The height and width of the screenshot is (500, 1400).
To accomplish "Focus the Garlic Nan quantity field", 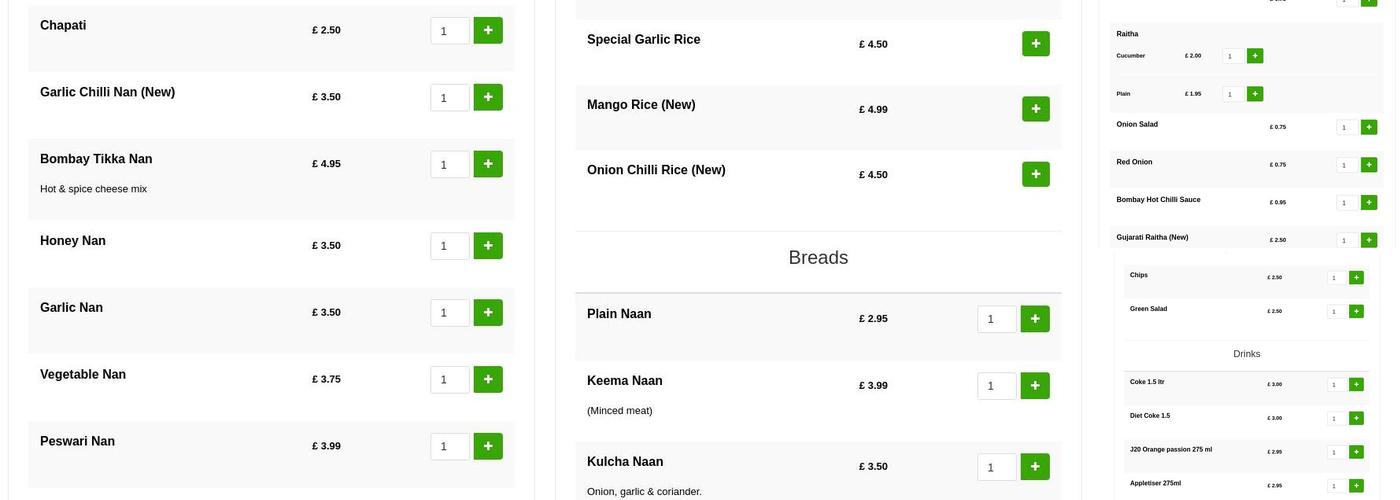I will 449,313.
